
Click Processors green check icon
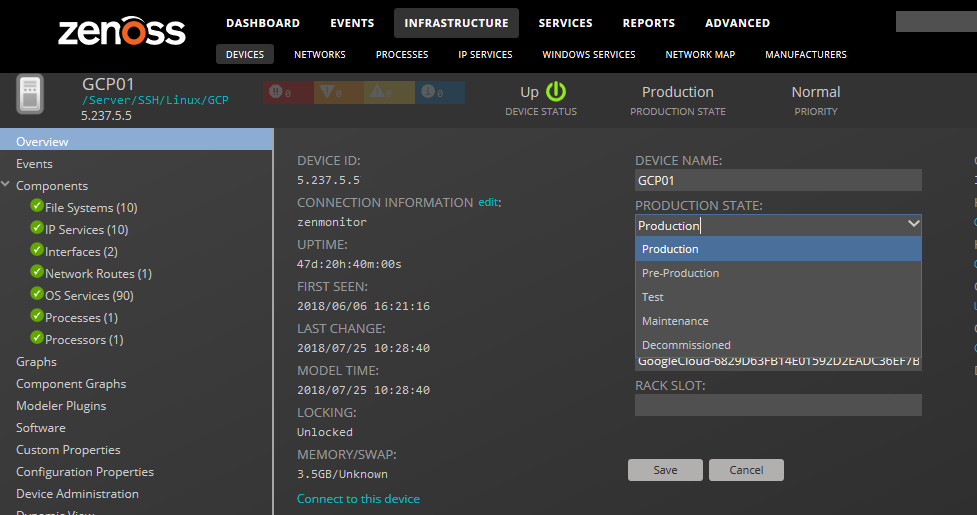tap(37, 338)
